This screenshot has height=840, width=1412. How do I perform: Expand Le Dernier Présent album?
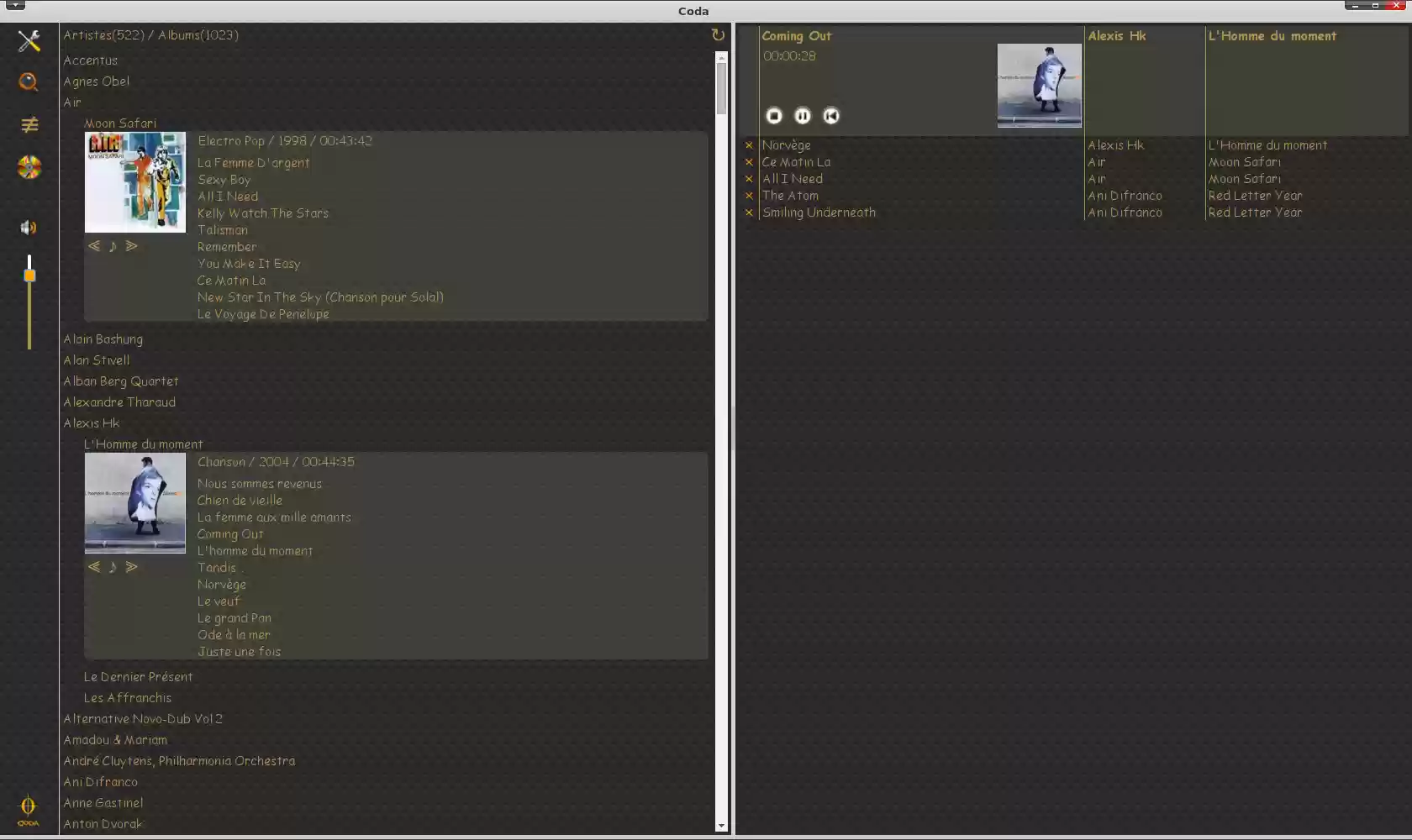tap(139, 676)
